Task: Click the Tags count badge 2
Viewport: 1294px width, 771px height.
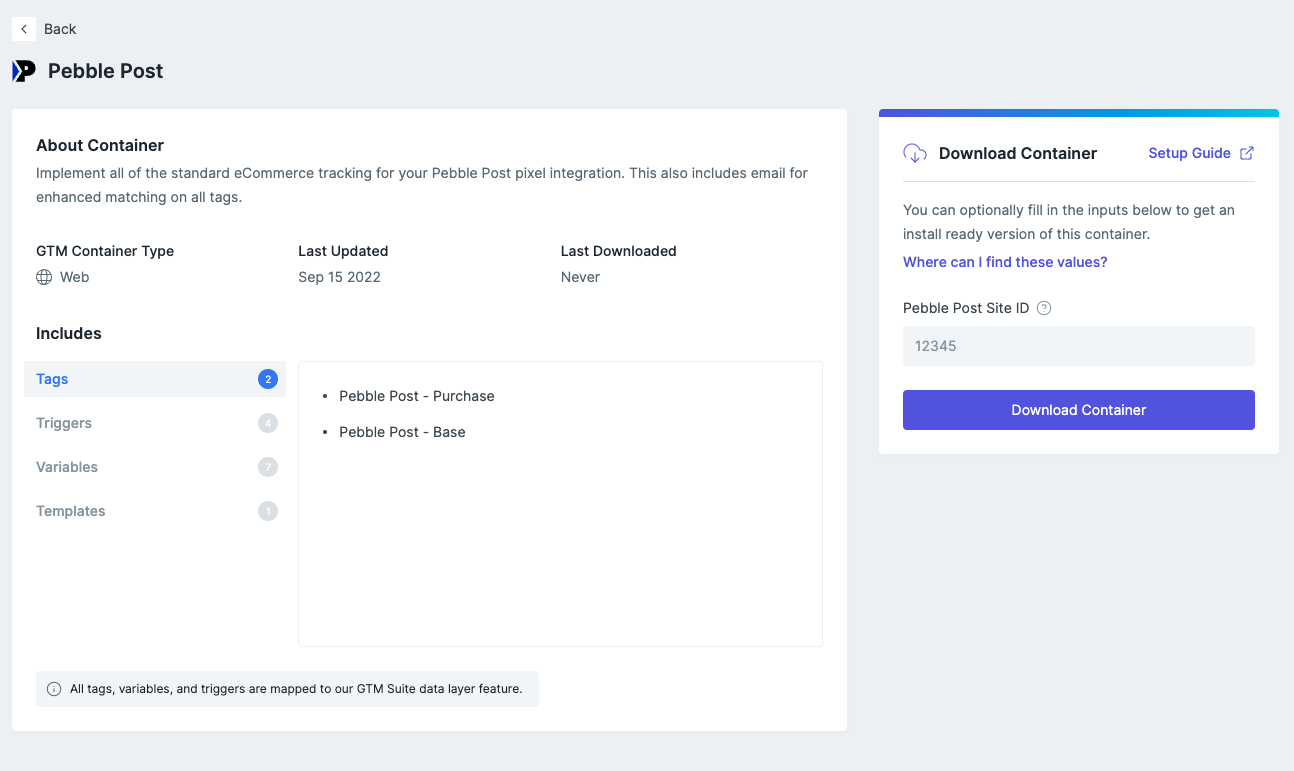Action: pos(268,379)
